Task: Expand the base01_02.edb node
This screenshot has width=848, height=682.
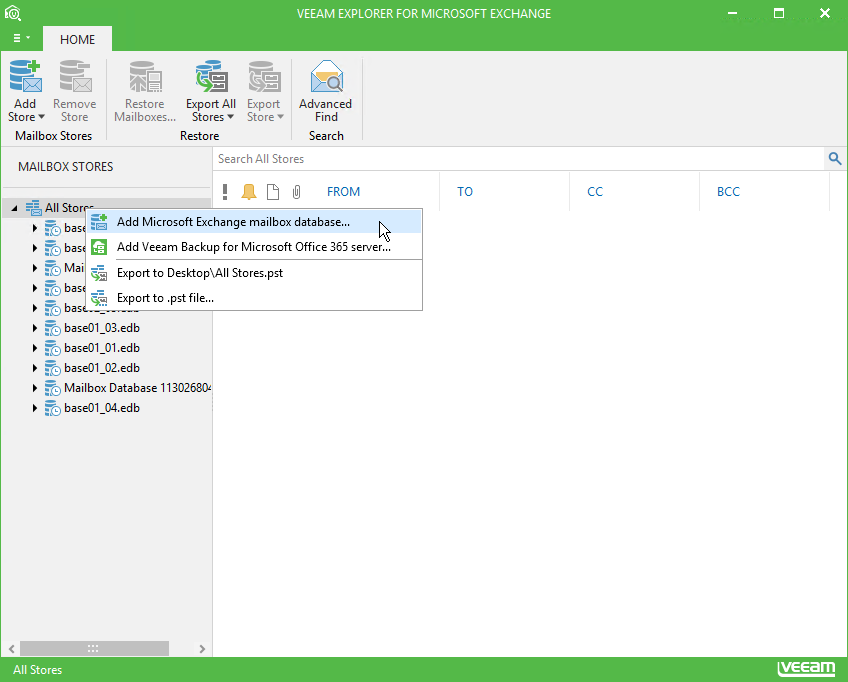Action: click(x=35, y=368)
